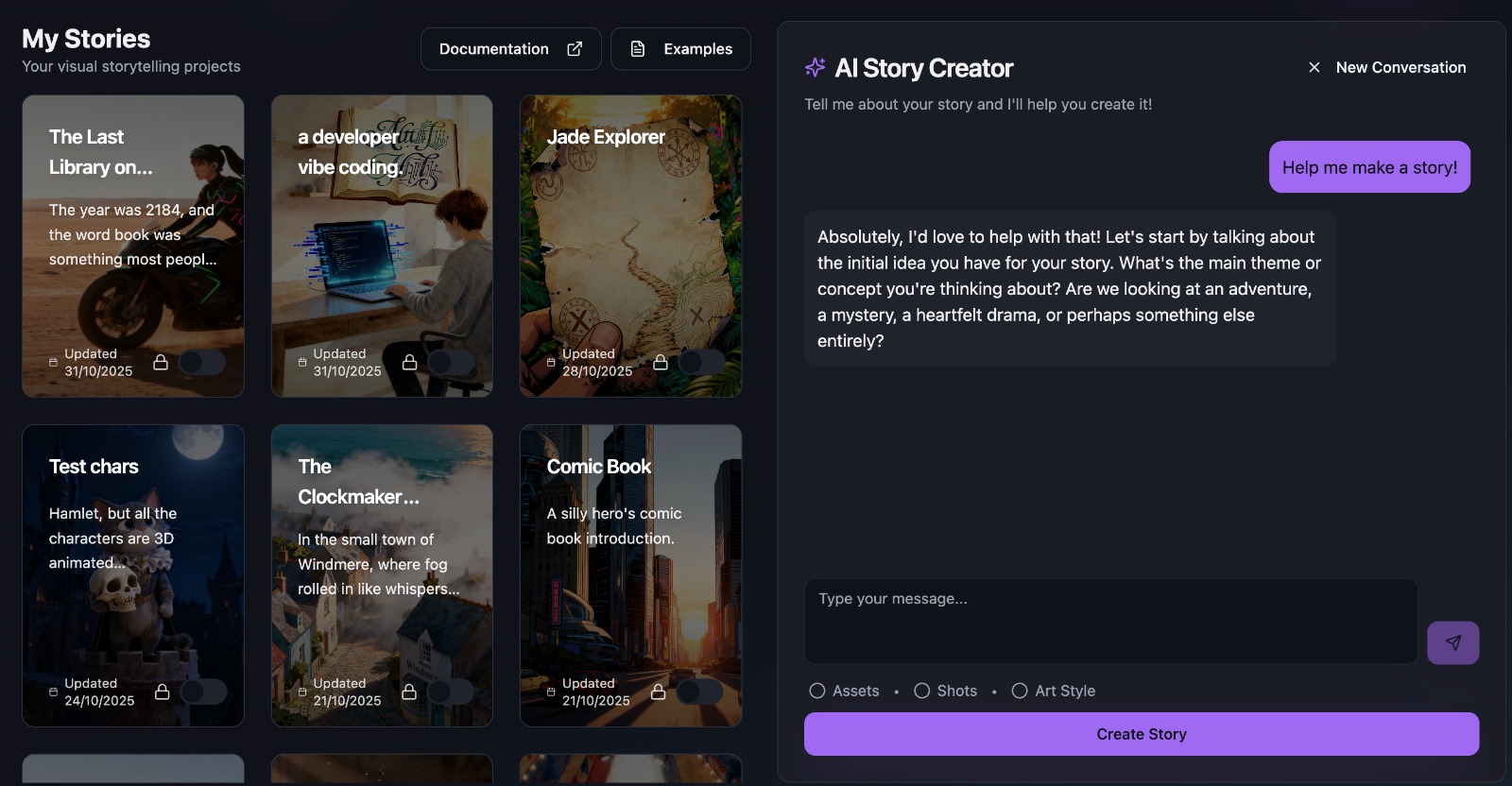Click the lock icon on Comic Book card
1512x786 pixels.
(x=659, y=692)
